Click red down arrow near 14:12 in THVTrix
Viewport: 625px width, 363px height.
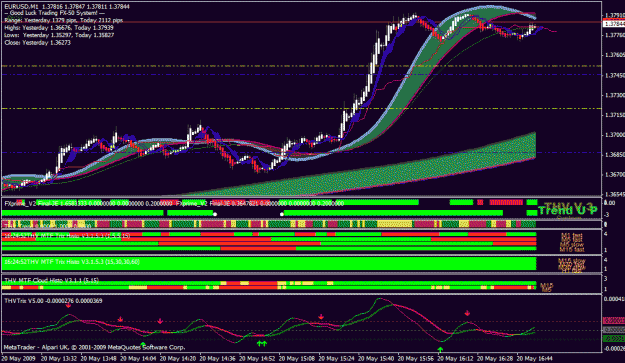160,321
